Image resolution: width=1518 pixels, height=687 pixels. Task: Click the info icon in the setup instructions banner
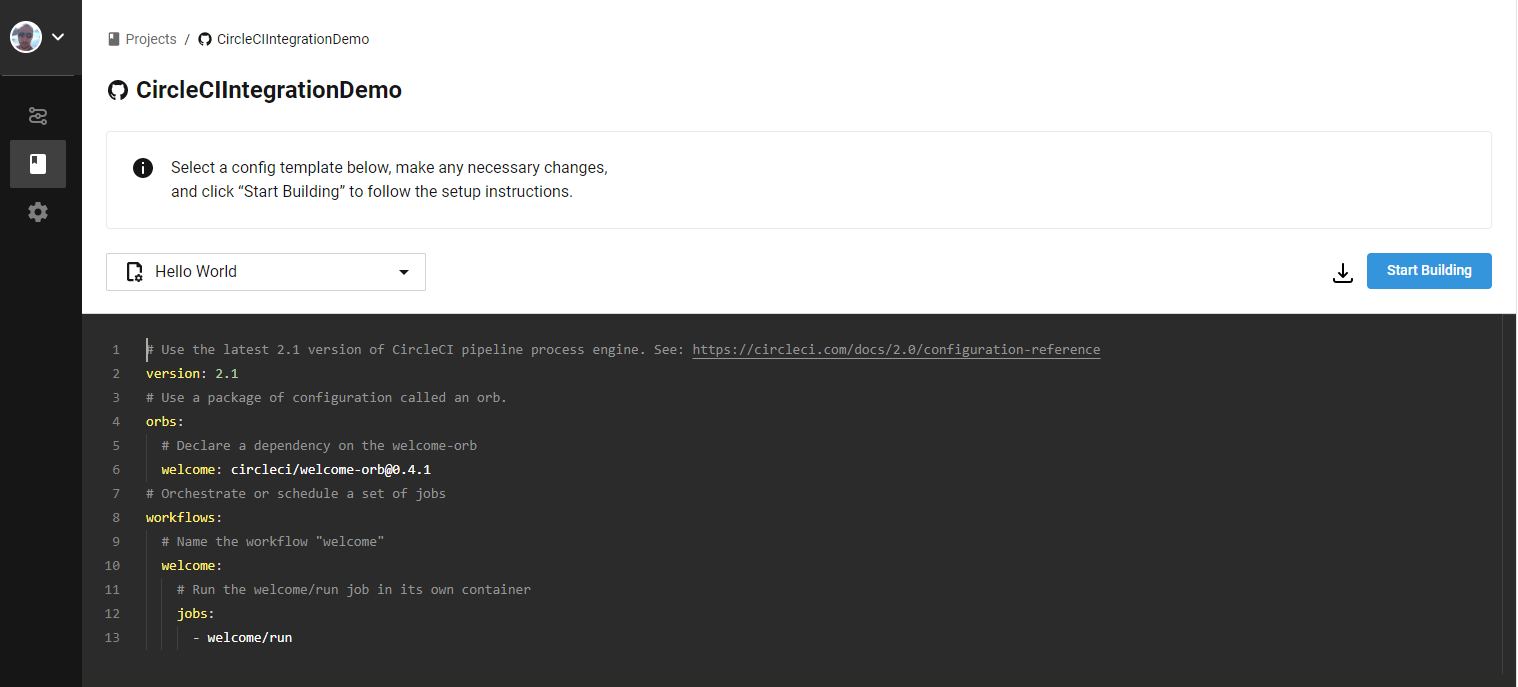(x=143, y=167)
